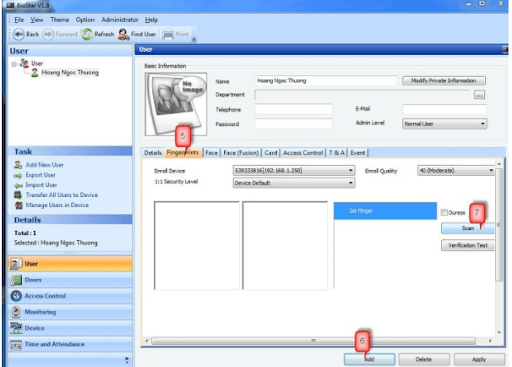
Task: Click the Apply button
Action: pos(479,359)
